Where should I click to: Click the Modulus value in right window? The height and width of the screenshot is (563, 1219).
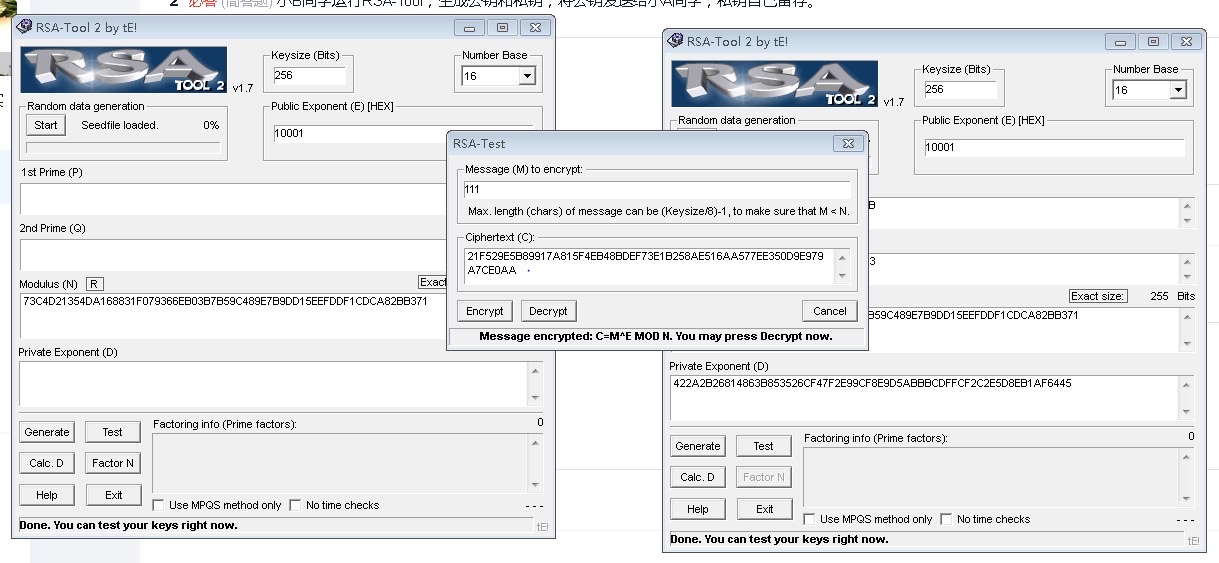974,315
